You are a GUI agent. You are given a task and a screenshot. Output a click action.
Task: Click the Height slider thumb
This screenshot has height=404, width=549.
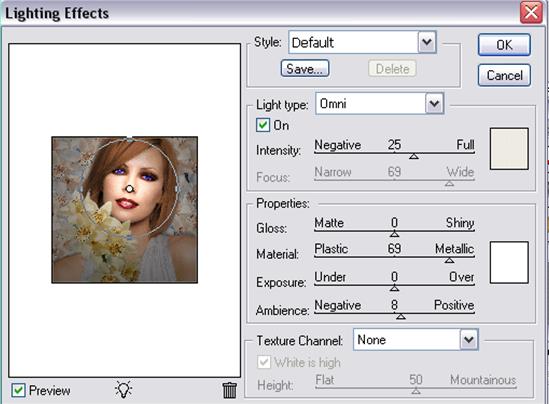tap(416, 391)
